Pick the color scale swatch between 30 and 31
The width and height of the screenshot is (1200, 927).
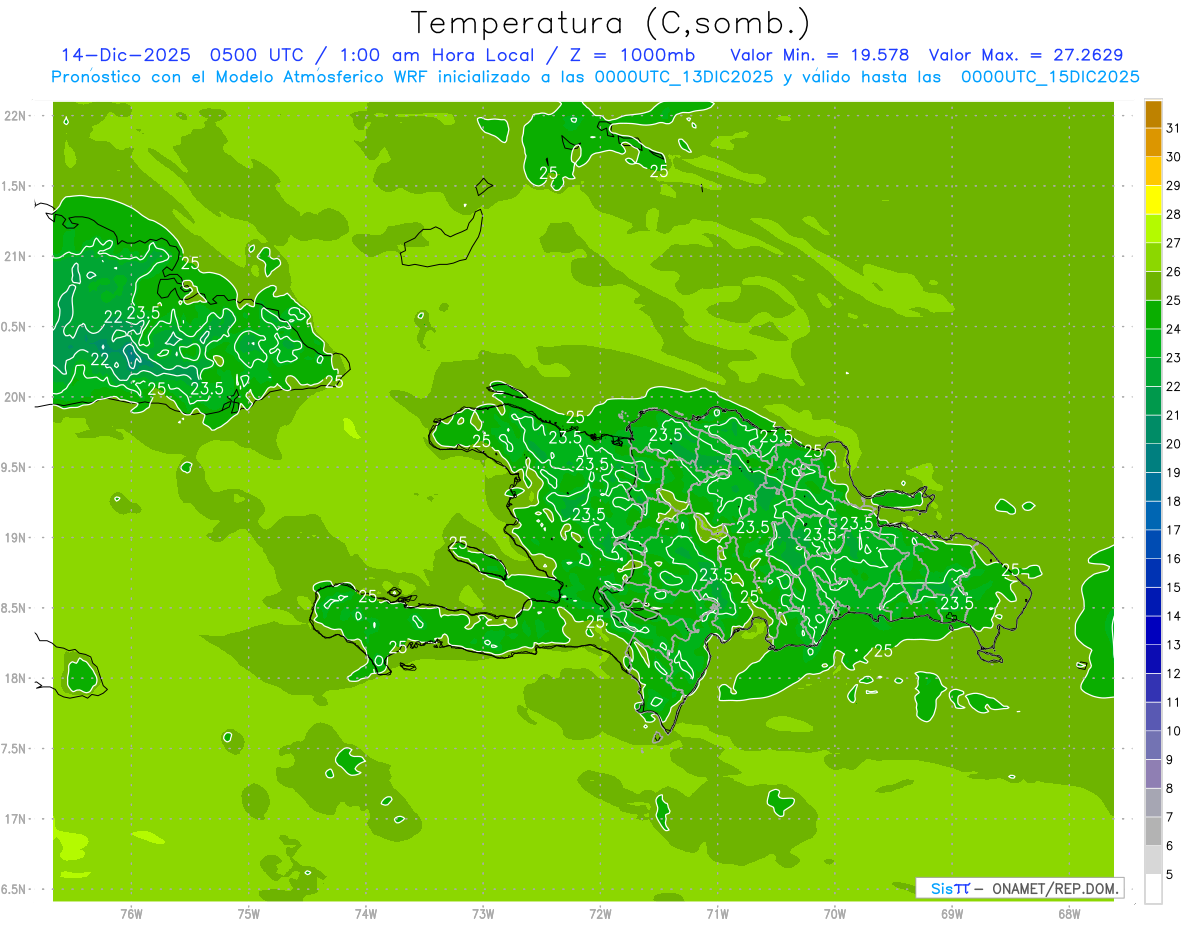point(1154,143)
